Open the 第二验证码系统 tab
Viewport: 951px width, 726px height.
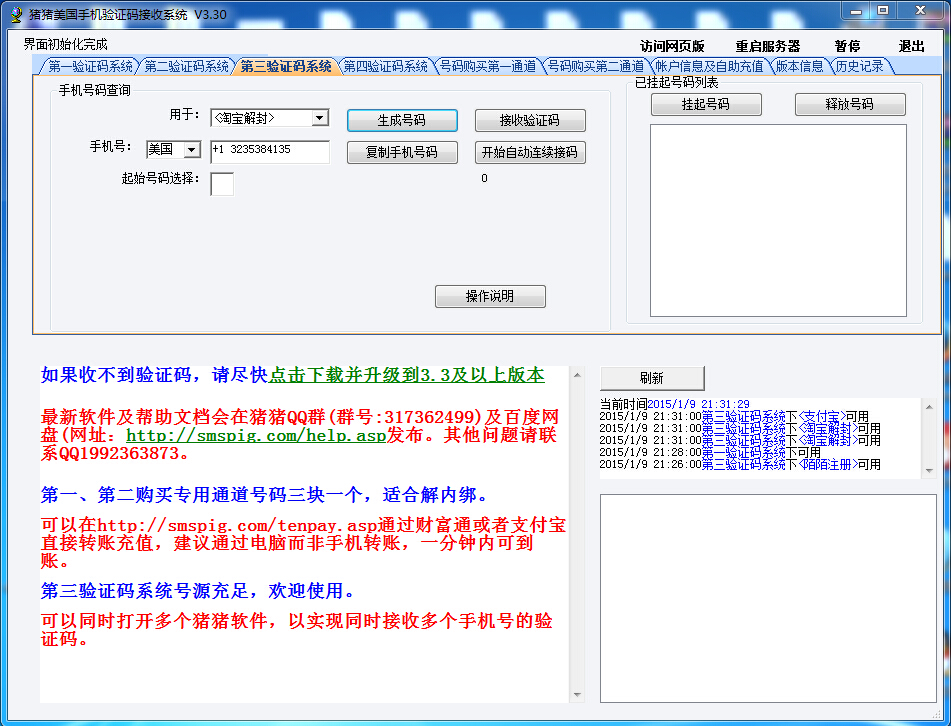coord(186,66)
